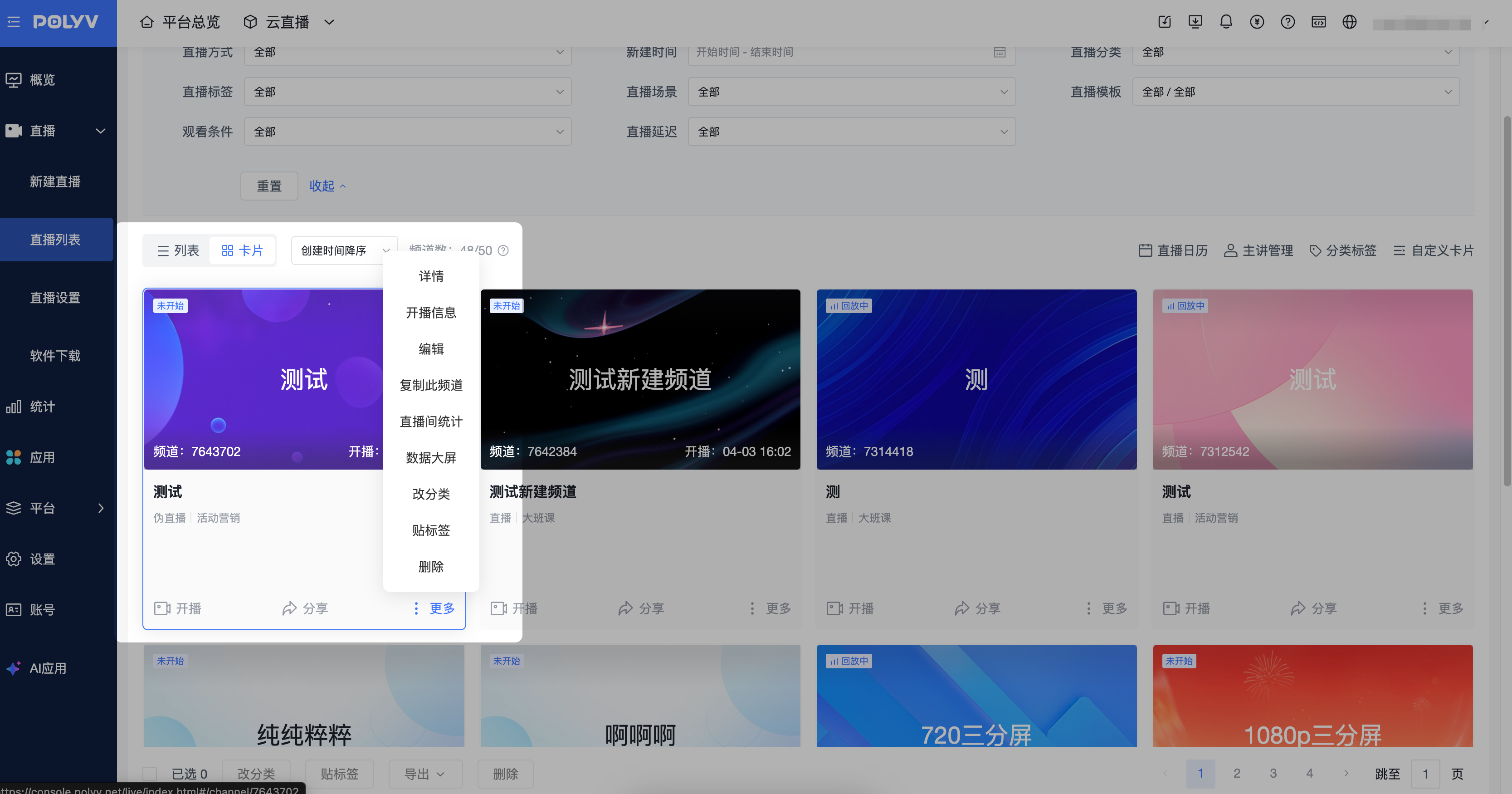
Task: Click the calendar icon in 新建时间 field
Action: tap(1000, 52)
